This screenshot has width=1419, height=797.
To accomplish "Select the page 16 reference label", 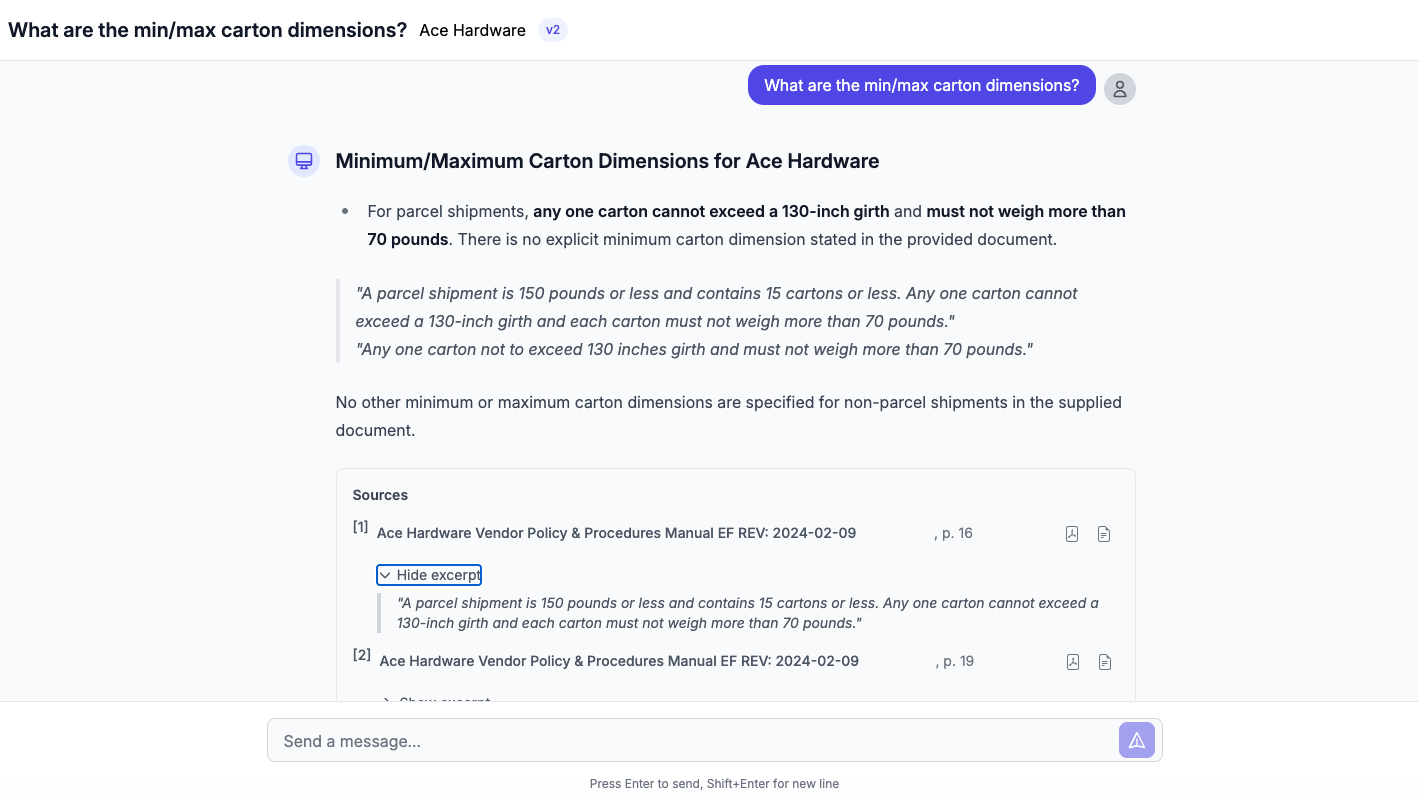I will 953,533.
